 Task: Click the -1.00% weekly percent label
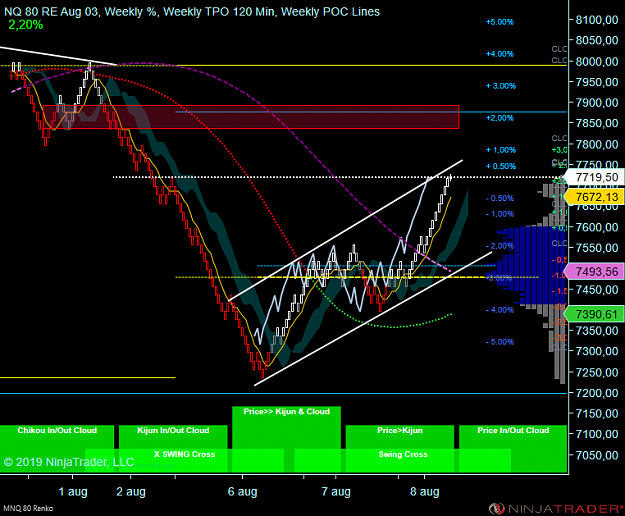tap(500, 214)
